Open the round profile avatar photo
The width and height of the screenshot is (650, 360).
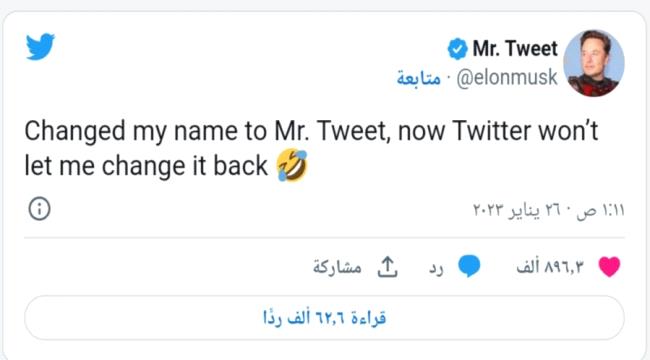click(x=594, y=63)
